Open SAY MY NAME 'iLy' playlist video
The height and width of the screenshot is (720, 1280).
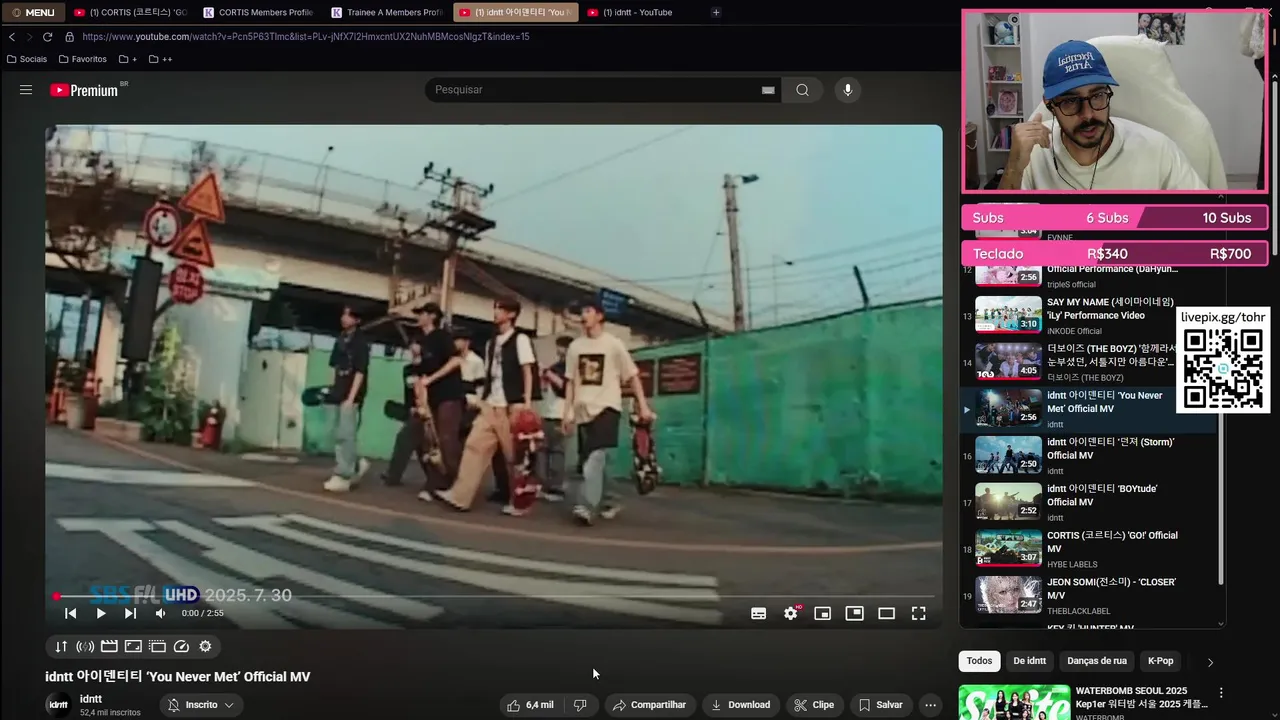tap(1089, 315)
